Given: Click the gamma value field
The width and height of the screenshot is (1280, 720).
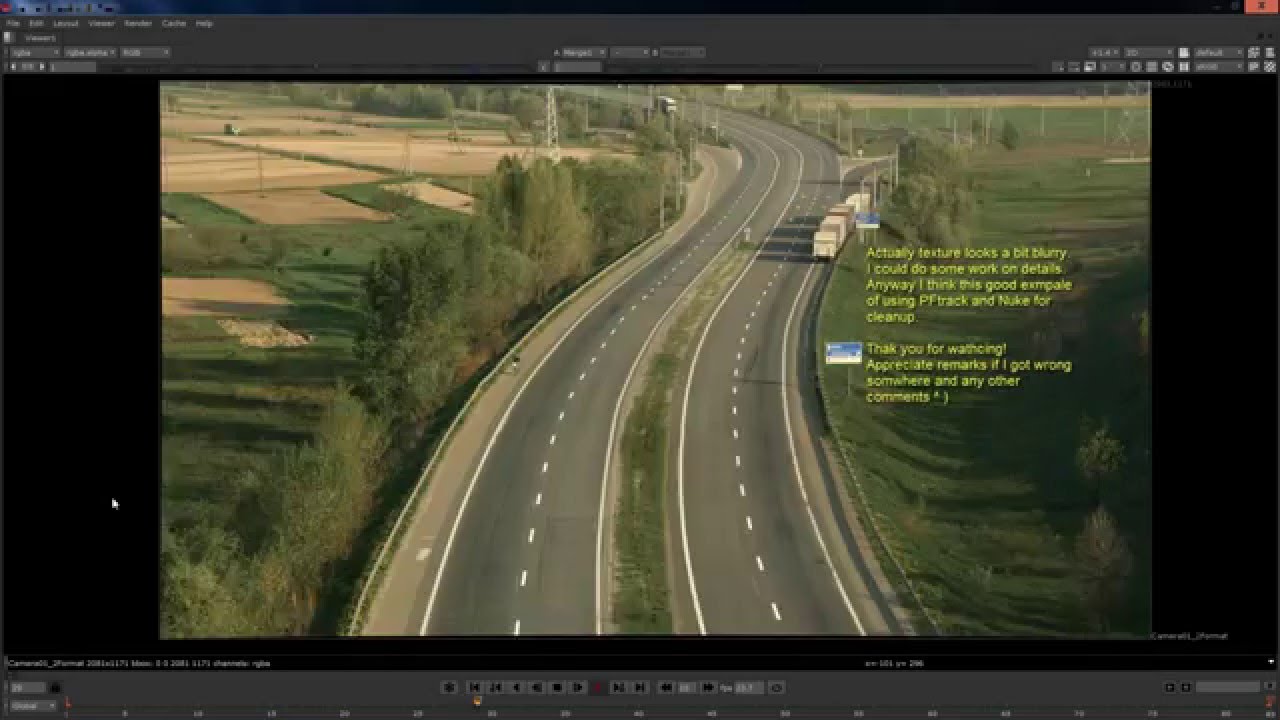Looking at the screenshot, I should [x=578, y=67].
